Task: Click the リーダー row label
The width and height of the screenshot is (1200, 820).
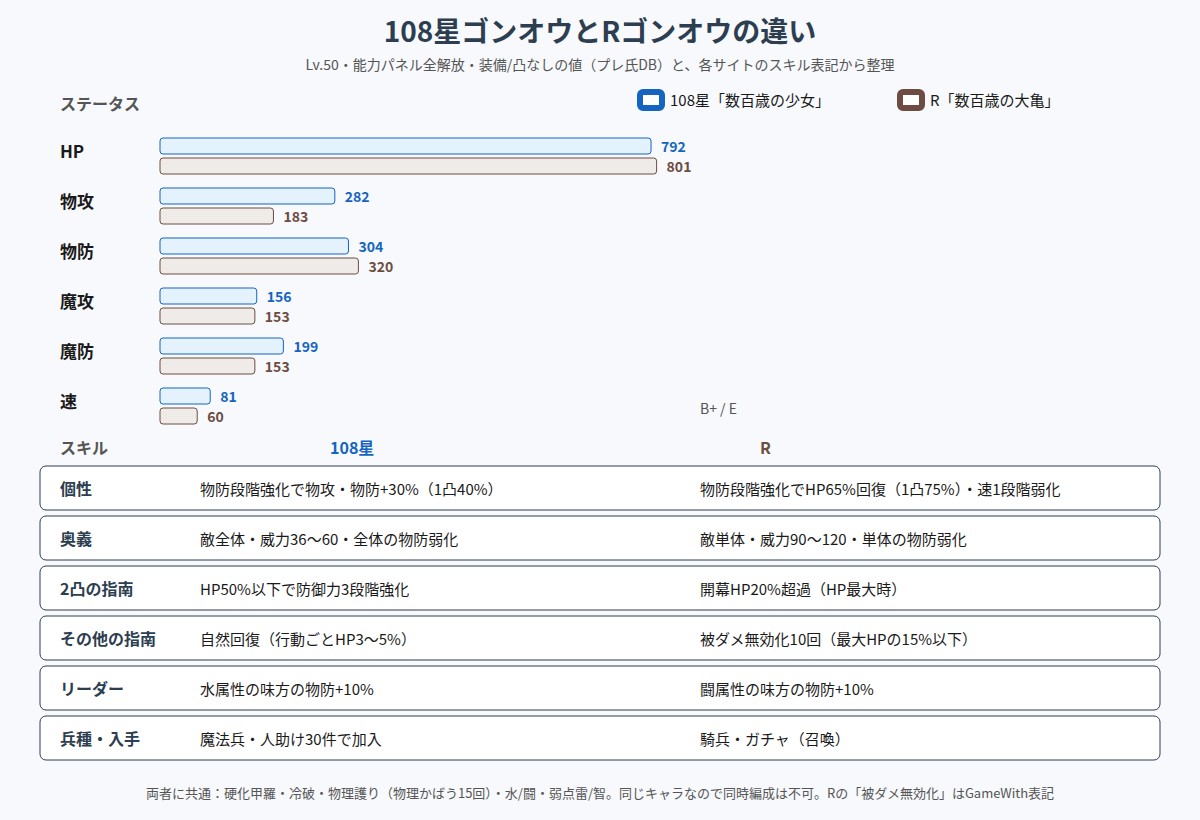Action: [x=92, y=690]
